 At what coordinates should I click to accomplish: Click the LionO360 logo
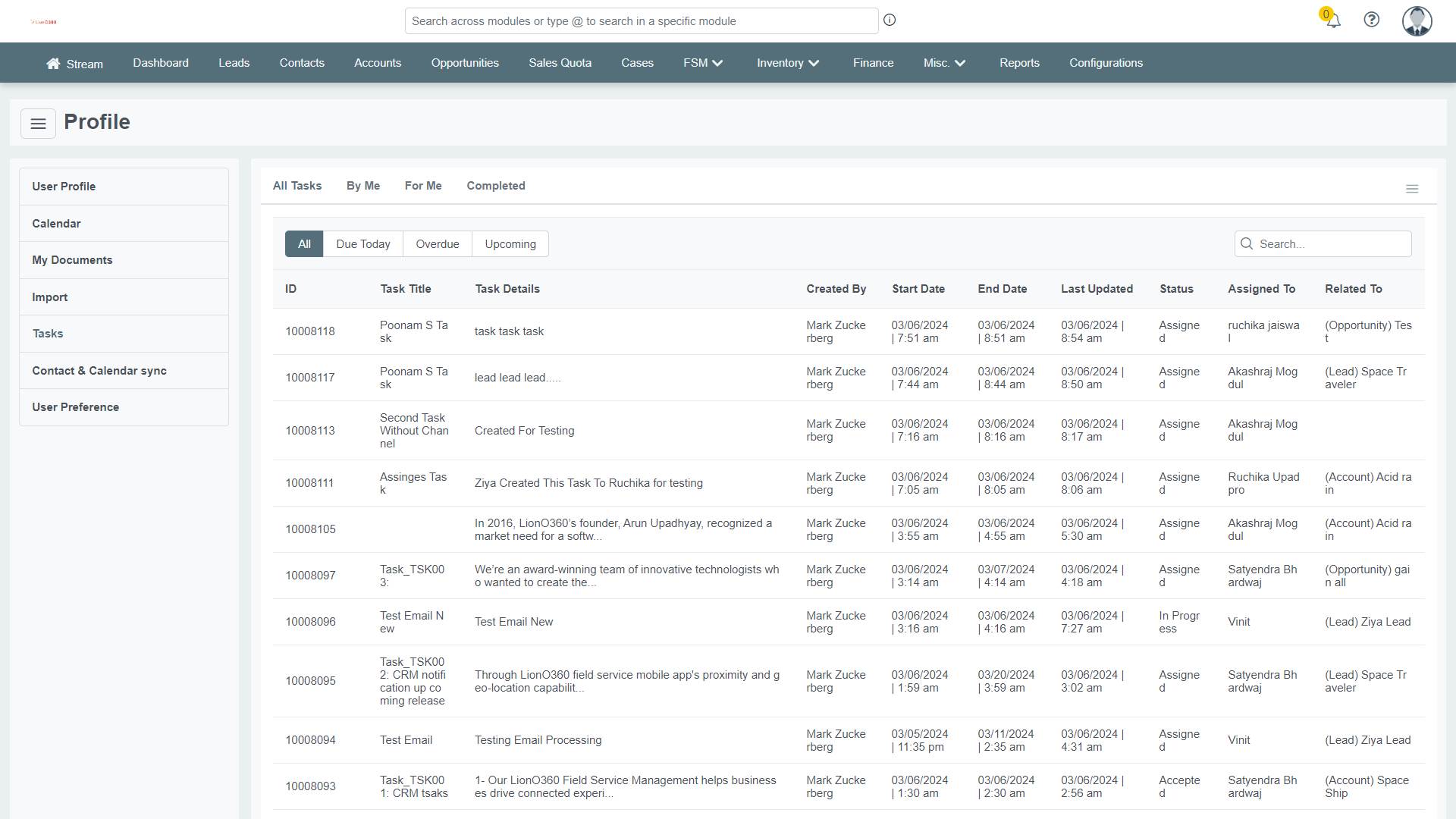43,22
